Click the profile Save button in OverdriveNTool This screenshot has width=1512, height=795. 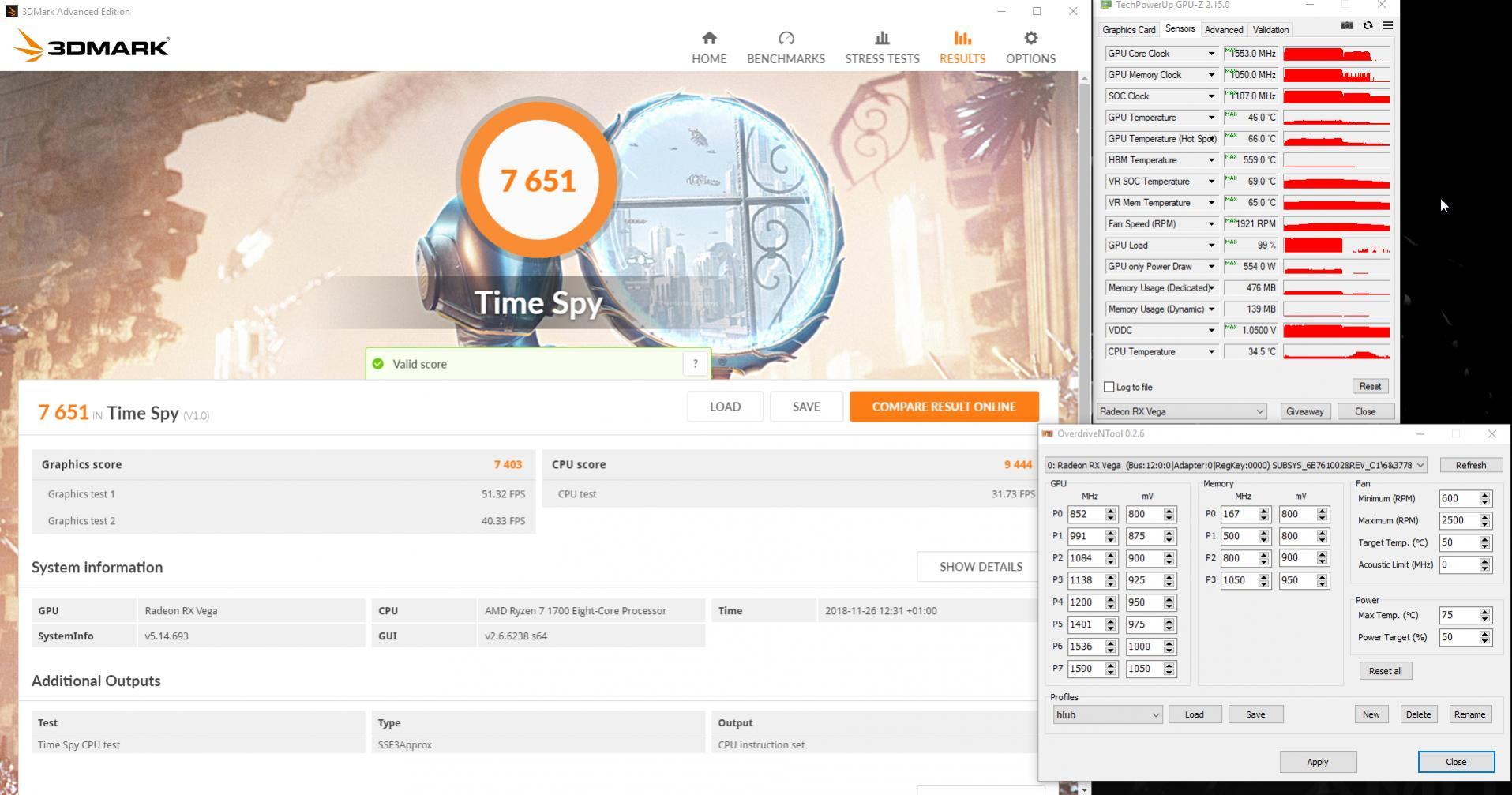(x=1255, y=714)
